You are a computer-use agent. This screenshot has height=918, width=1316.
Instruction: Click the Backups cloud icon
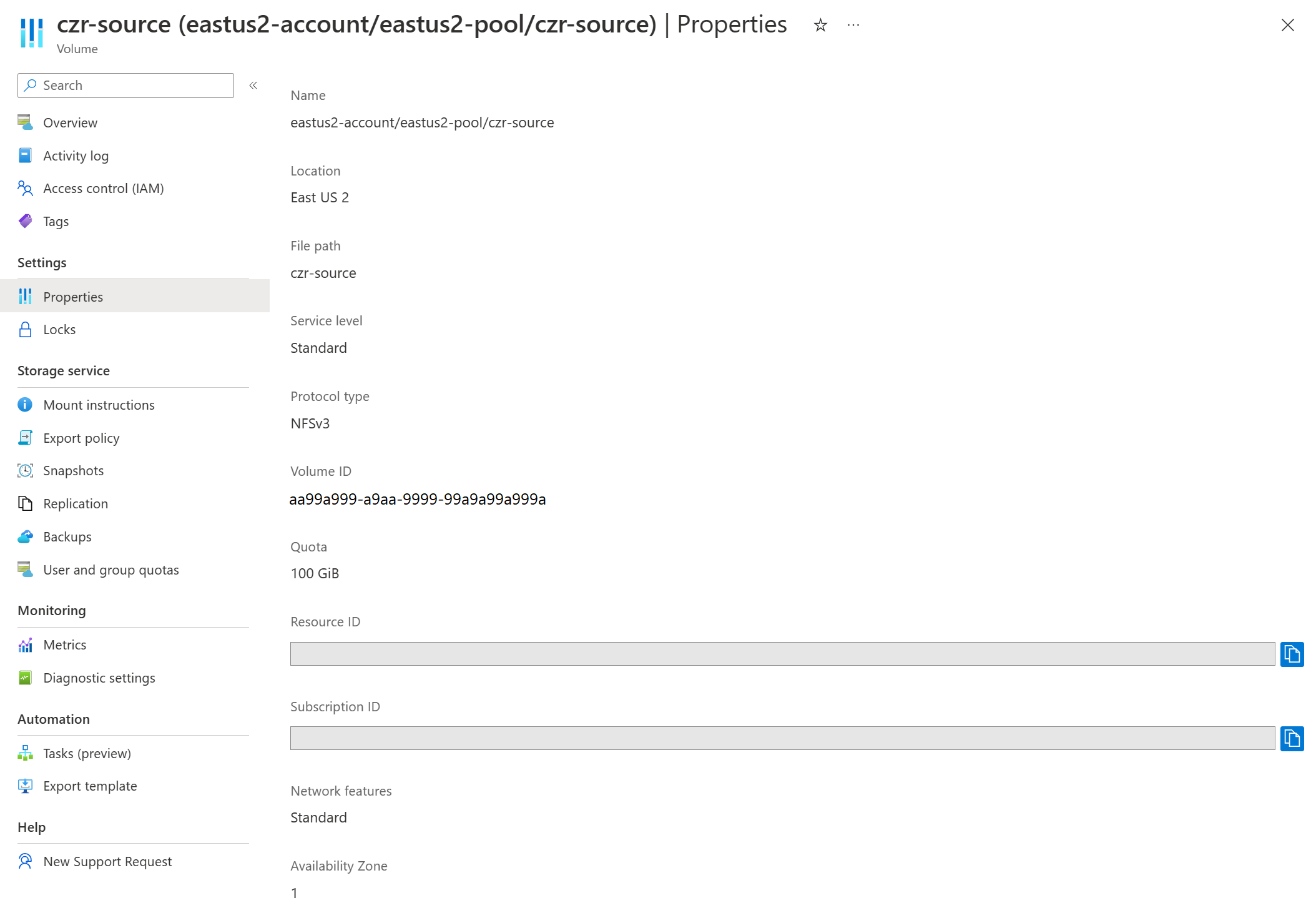(x=25, y=537)
